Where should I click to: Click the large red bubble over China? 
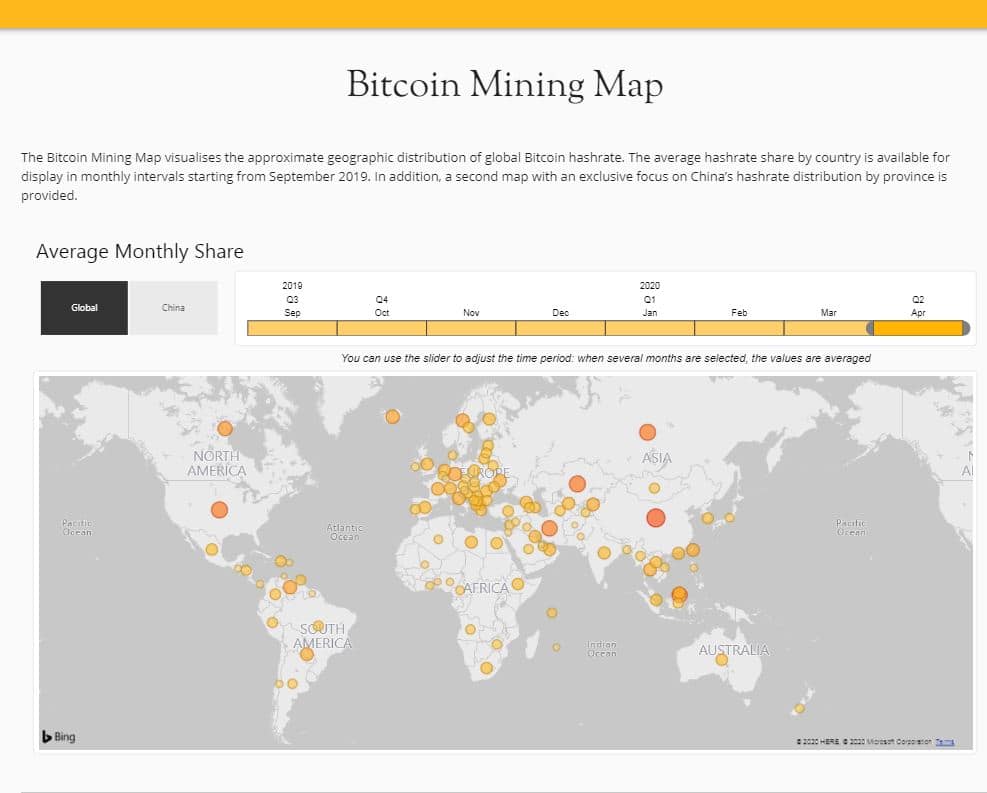[x=656, y=517]
